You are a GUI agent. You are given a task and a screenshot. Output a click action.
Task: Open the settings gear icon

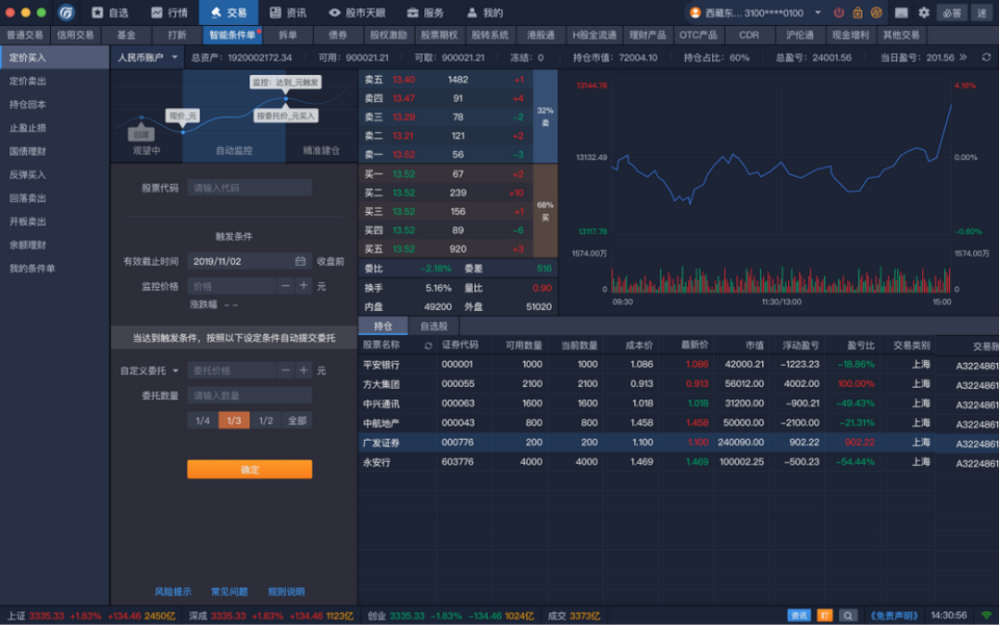click(x=923, y=13)
